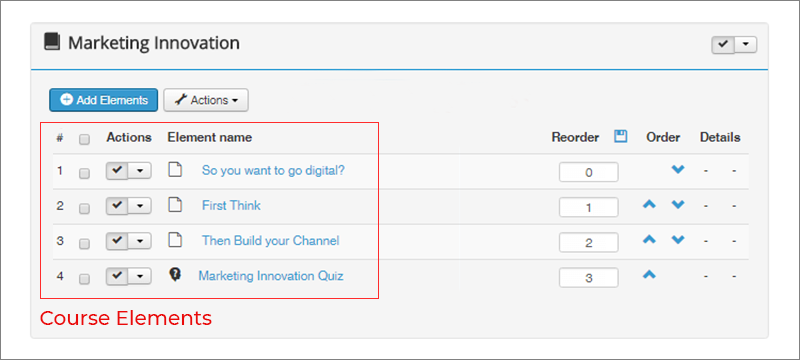Image resolution: width=800 pixels, height=360 pixels.
Task: Click the Element name column header
Action: coord(210,137)
